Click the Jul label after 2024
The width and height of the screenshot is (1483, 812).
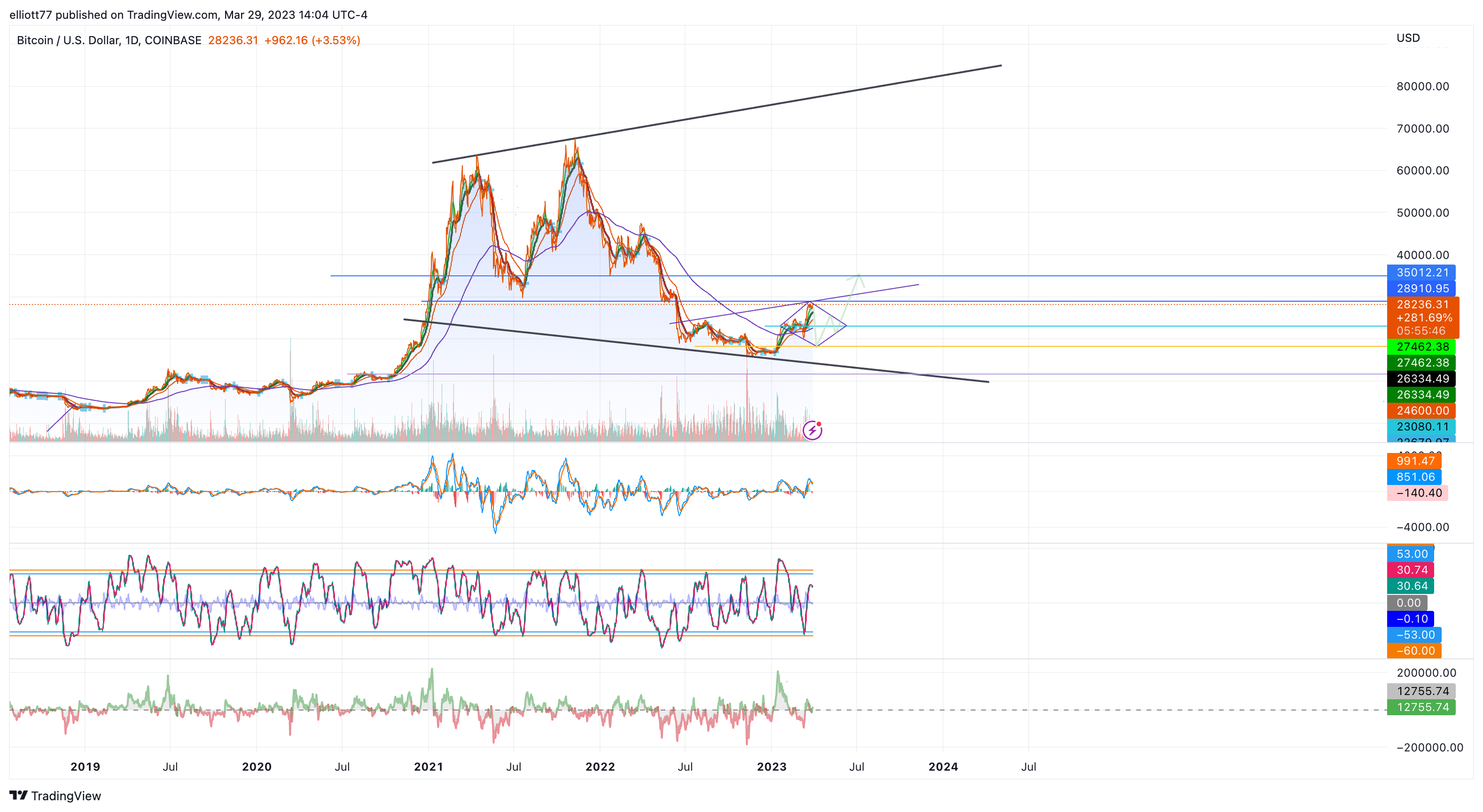tap(1028, 766)
